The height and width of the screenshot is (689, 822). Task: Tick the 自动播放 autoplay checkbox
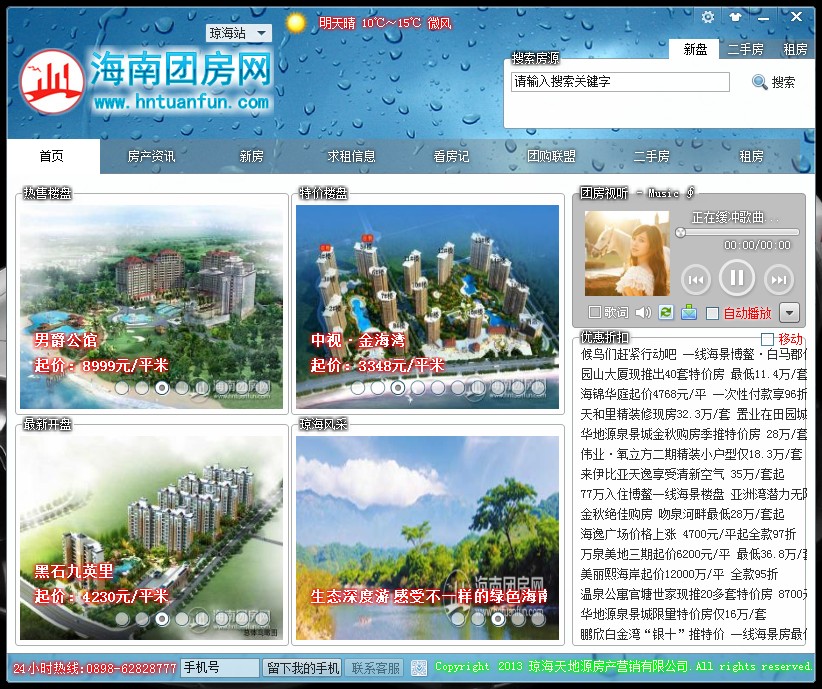pos(713,313)
